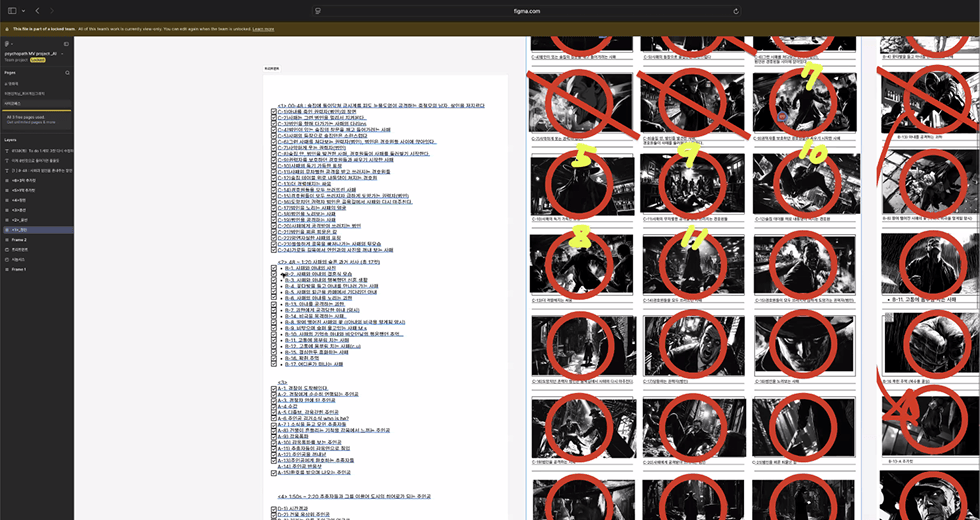Select the storyboard thumbnail captioned C-21)
This screenshot has width=980, height=520.
coord(804,427)
